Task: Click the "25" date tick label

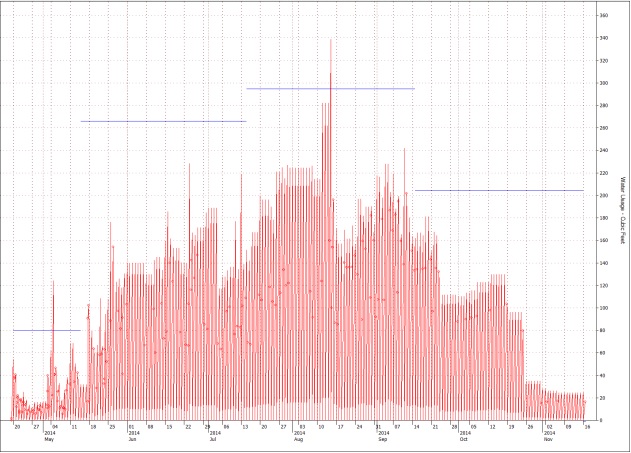Action: coord(112,427)
